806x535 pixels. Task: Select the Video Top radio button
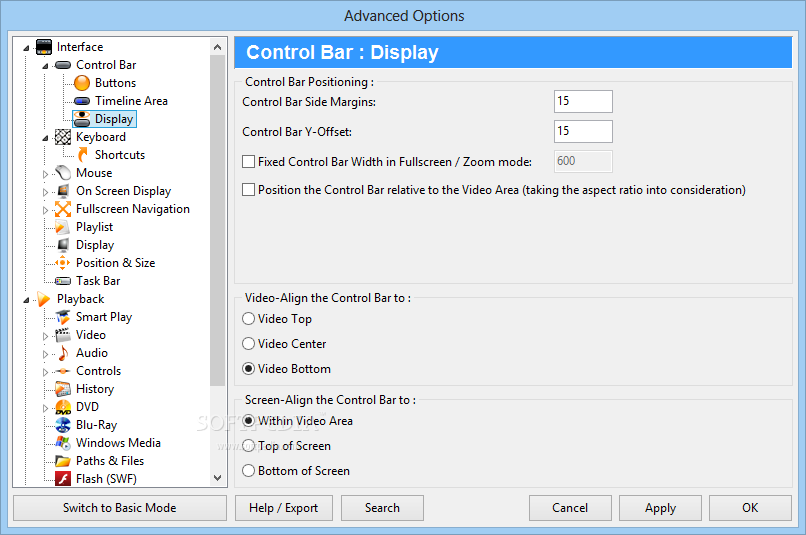pos(248,319)
